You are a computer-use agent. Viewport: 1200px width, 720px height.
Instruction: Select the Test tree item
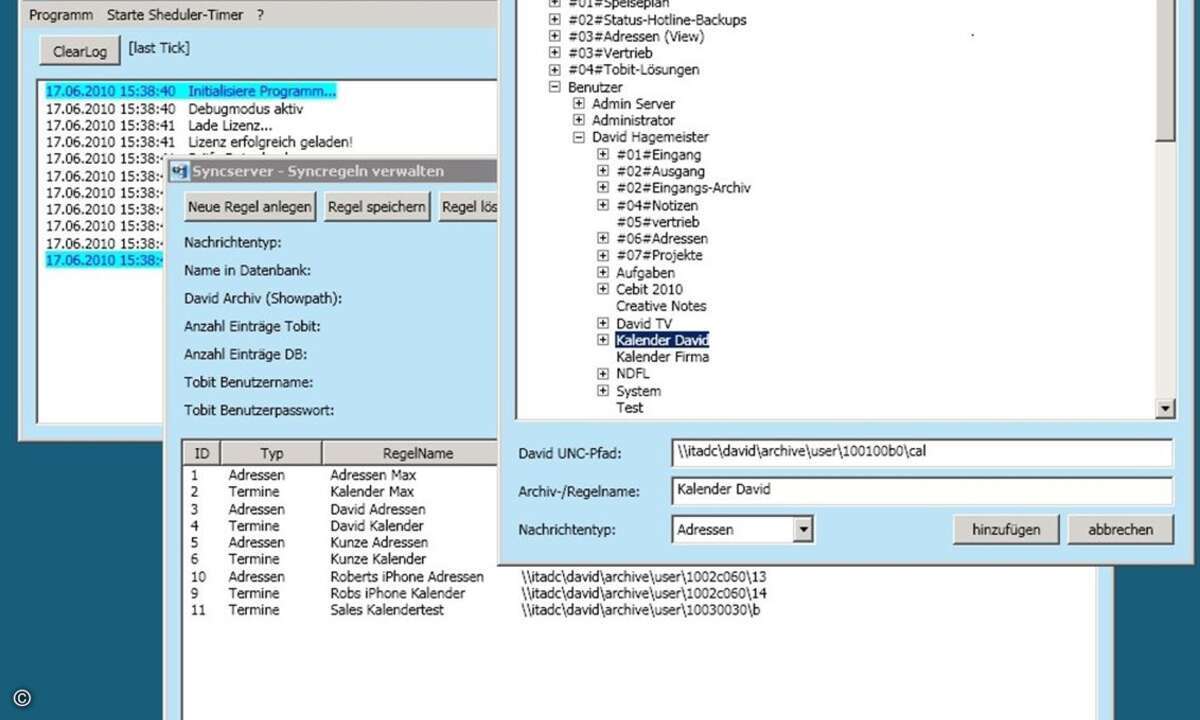click(x=630, y=408)
